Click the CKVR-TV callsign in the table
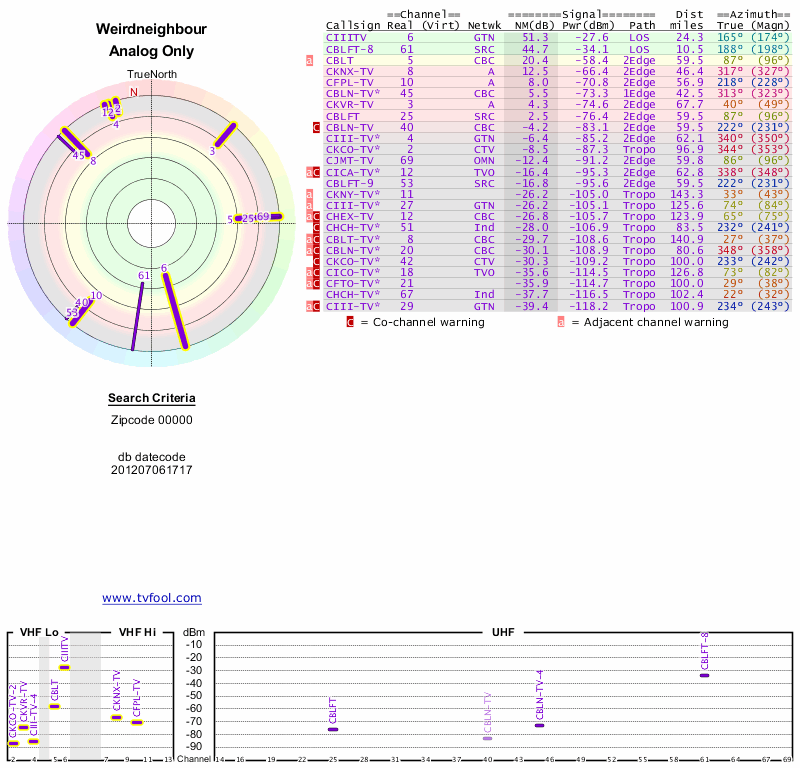This screenshot has width=800, height=768. (349, 105)
